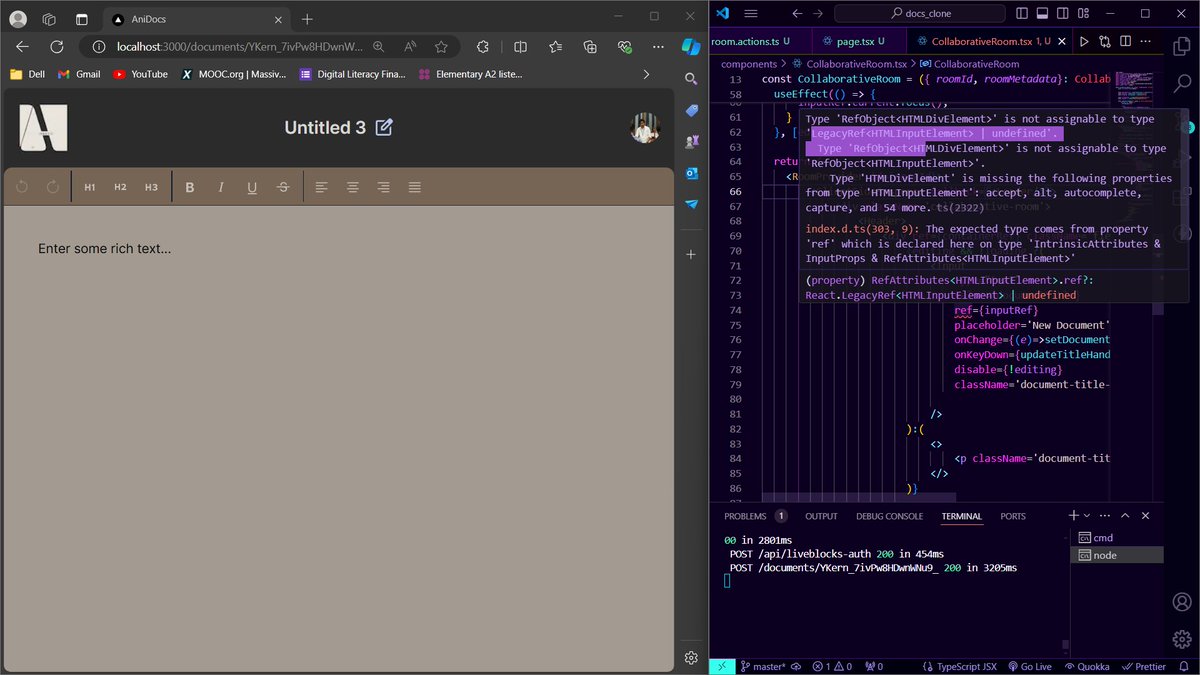Switch to room.actions.ts editor tab
This screenshot has height=675, width=1200.
coord(751,41)
